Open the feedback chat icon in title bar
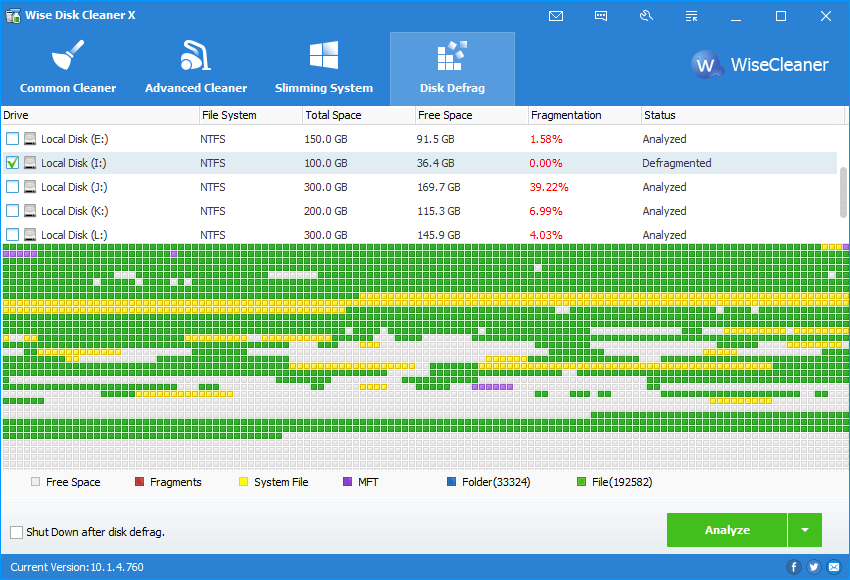This screenshot has height=580, width=850. [601, 16]
